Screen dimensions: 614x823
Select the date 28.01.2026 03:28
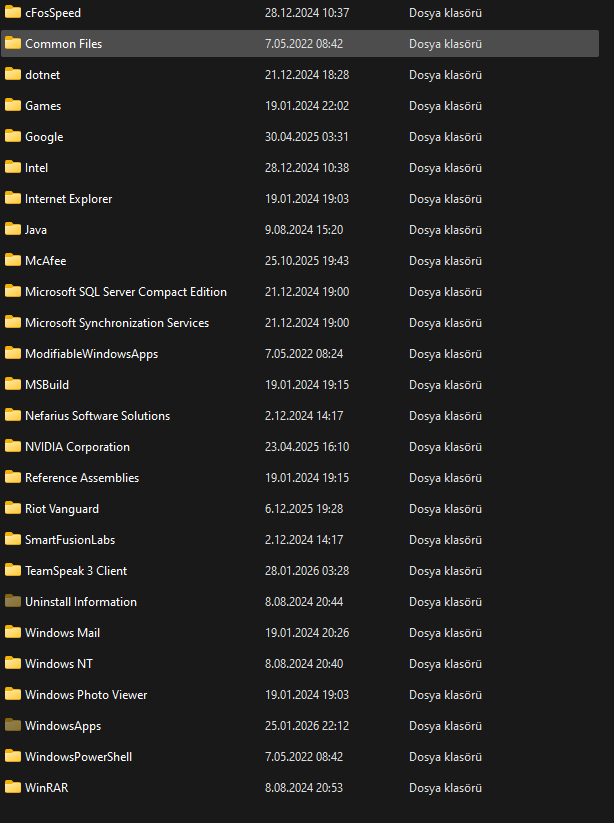click(x=307, y=570)
